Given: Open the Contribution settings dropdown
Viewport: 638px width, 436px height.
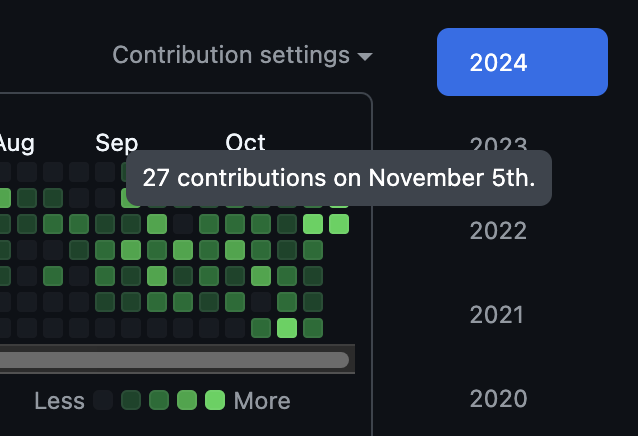Looking at the screenshot, I should point(242,55).
